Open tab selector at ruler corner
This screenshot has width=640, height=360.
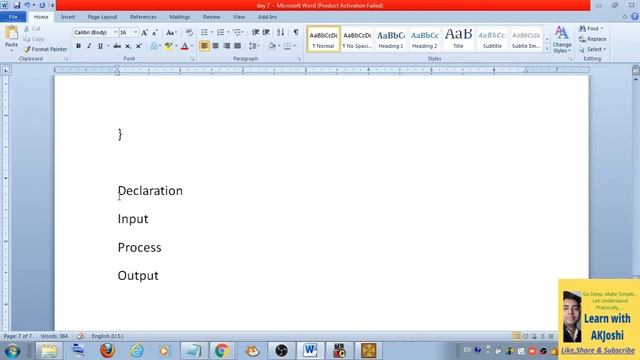point(6,70)
